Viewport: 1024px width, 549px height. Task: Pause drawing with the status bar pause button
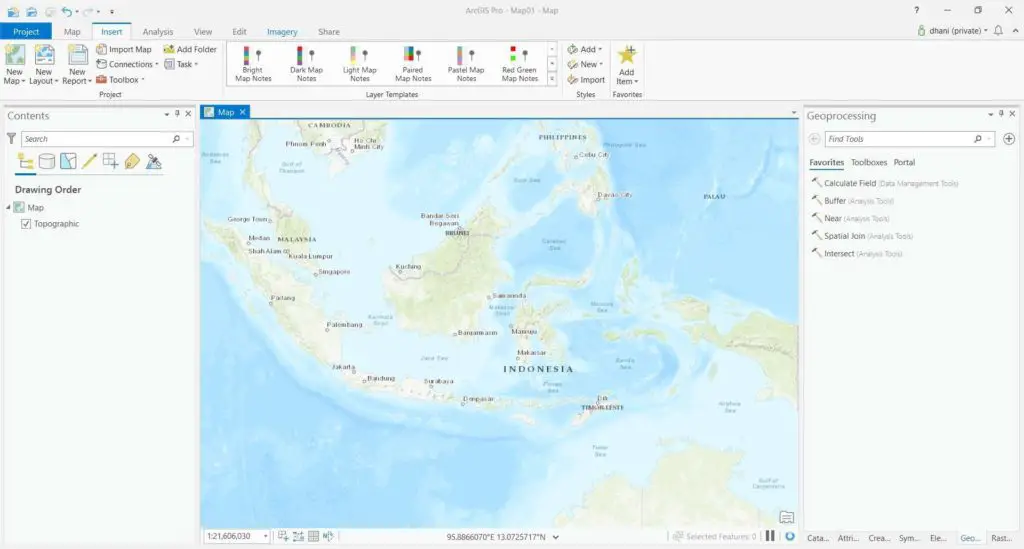click(x=771, y=536)
